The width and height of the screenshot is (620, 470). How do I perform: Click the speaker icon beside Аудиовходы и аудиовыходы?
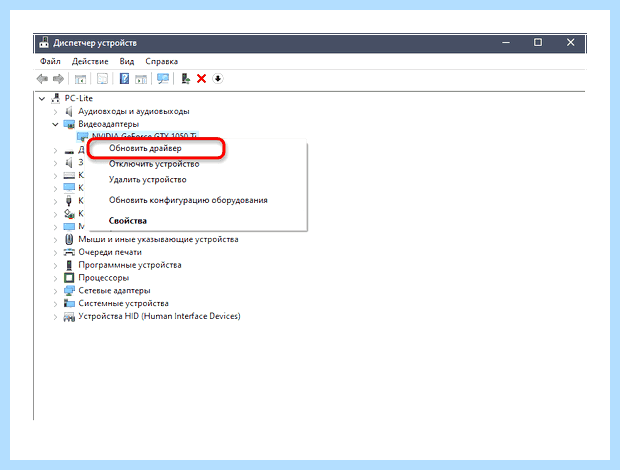(x=69, y=111)
